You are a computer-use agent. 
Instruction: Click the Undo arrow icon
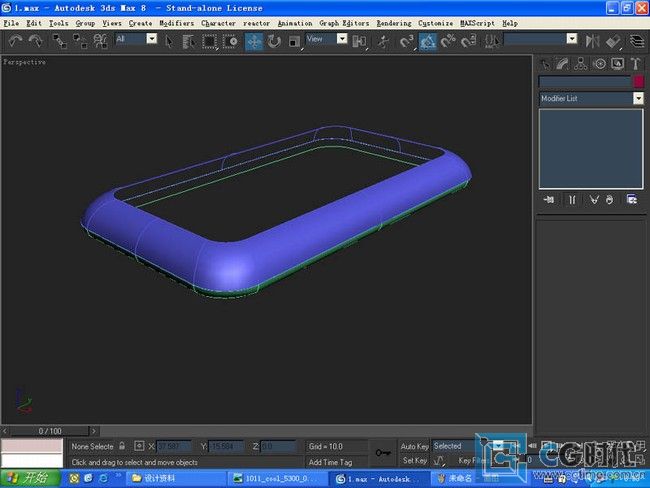(16, 41)
